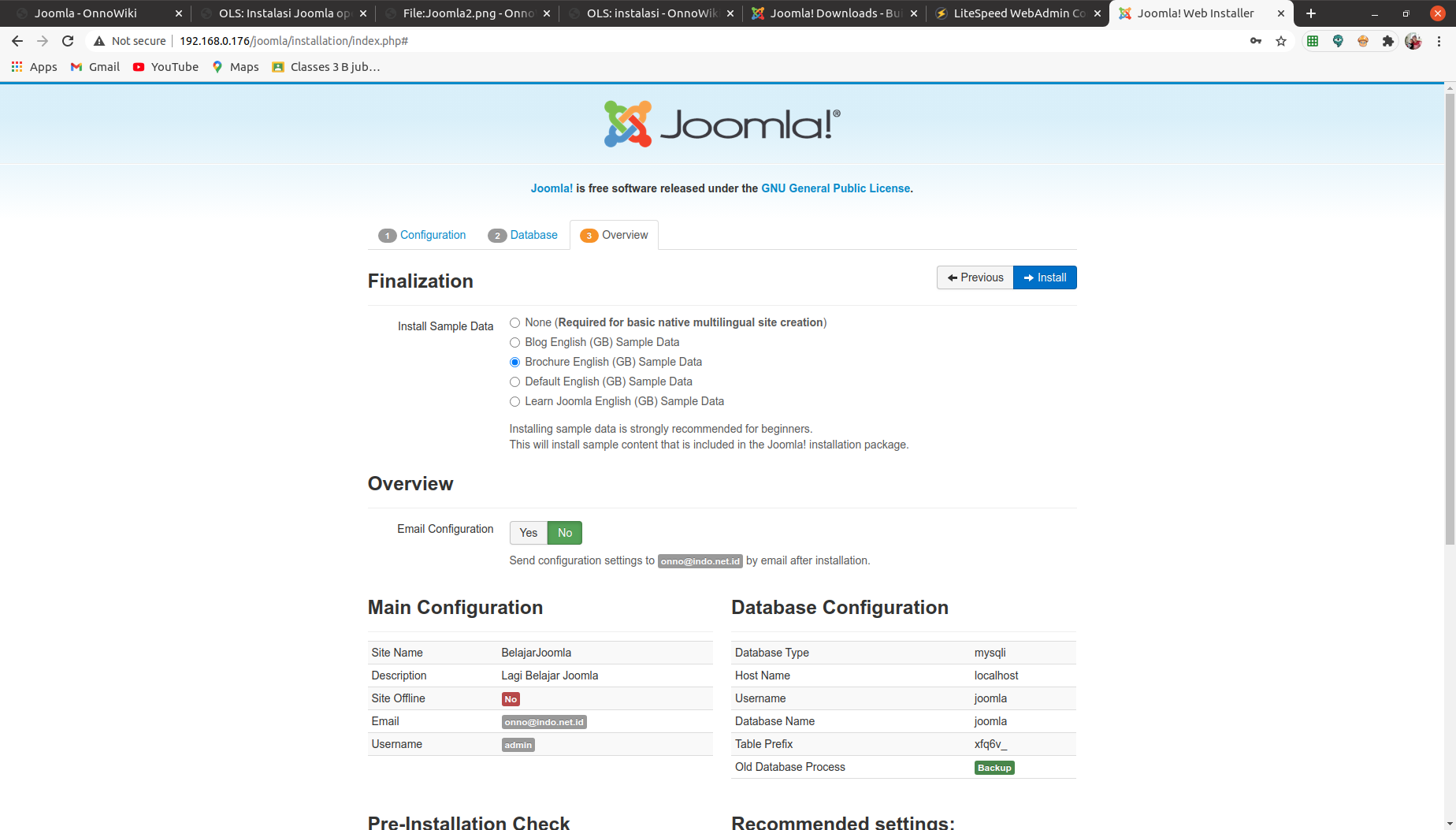This screenshot has height=830, width=1456.
Task: Open the Chrome three-dot menu
Action: [x=1439, y=41]
